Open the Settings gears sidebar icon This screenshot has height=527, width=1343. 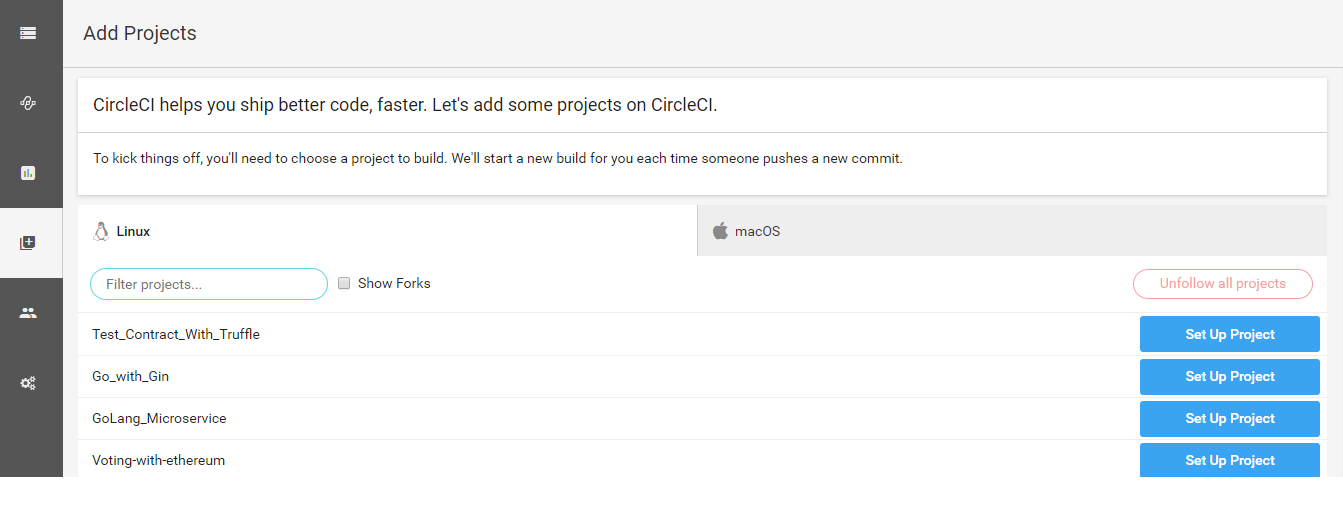point(28,383)
